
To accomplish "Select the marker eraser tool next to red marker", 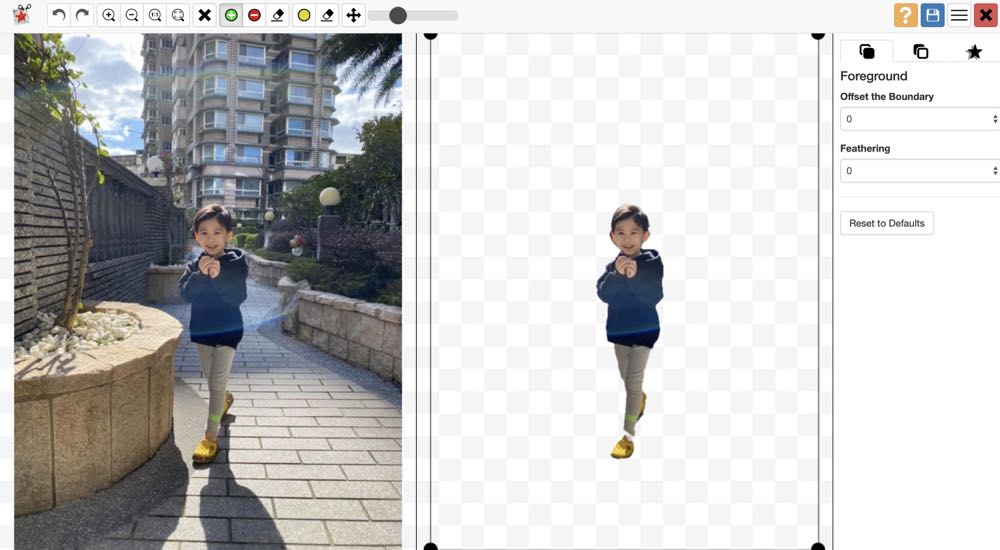I will [x=277, y=15].
